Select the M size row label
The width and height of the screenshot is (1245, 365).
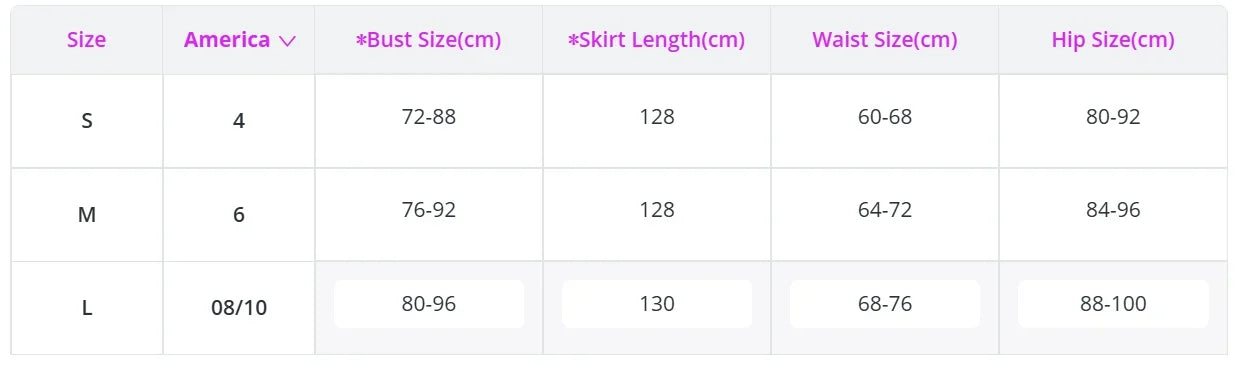(x=87, y=214)
